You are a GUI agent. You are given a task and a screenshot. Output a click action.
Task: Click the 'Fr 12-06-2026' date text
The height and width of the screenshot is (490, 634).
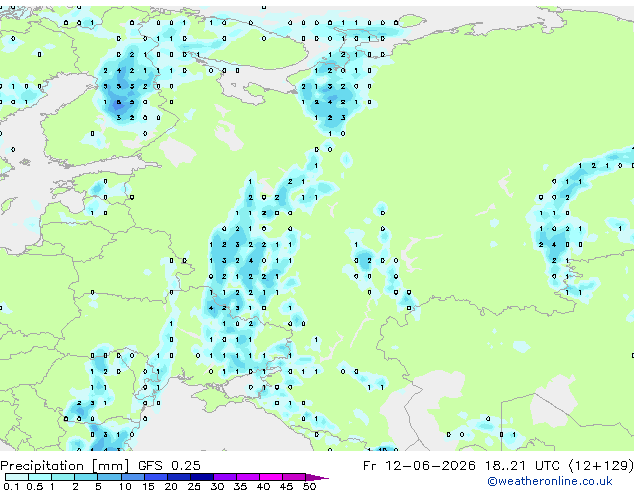tap(419, 466)
